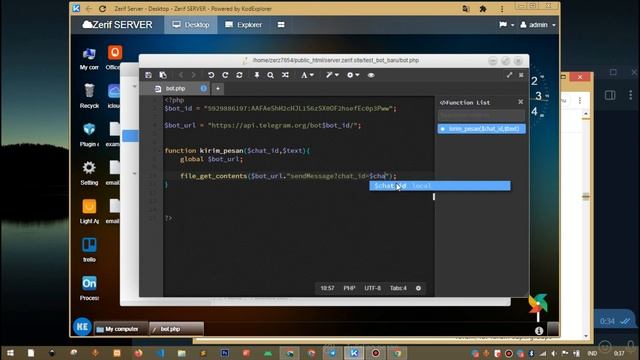The height and width of the screenshot is (360, 640).
Task: Open the trello desktop icon
Action: [89, 250]
